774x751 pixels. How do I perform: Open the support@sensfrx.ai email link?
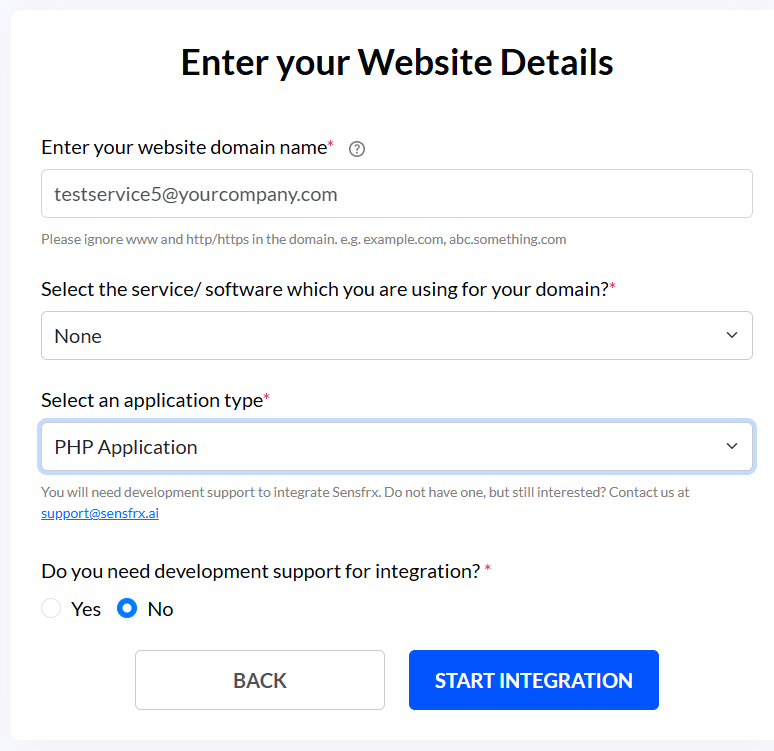coord(100,514)
